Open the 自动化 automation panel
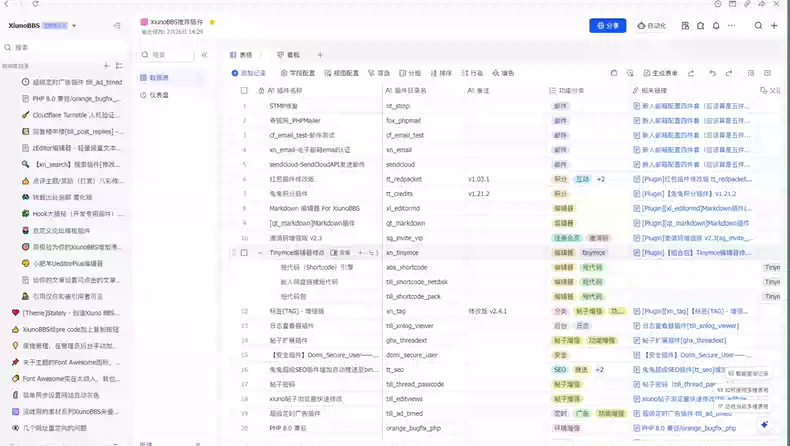 [x=652, y=25]
